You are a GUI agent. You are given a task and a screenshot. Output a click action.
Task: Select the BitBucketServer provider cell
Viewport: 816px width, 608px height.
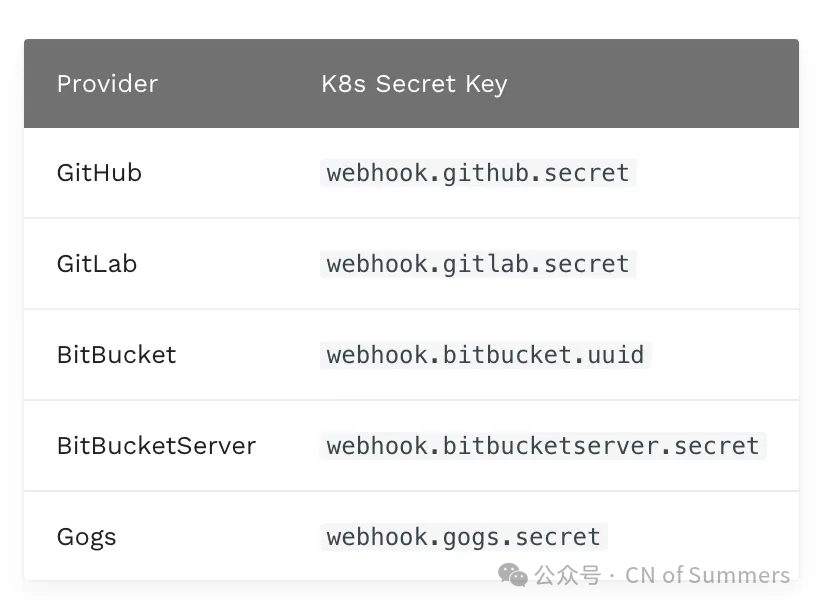pyautogui.click(x=156, y=446)
